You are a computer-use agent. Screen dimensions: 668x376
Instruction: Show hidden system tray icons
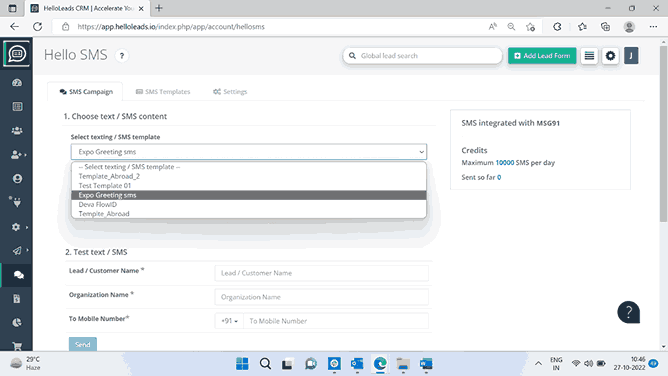click(x=538, y=364)
